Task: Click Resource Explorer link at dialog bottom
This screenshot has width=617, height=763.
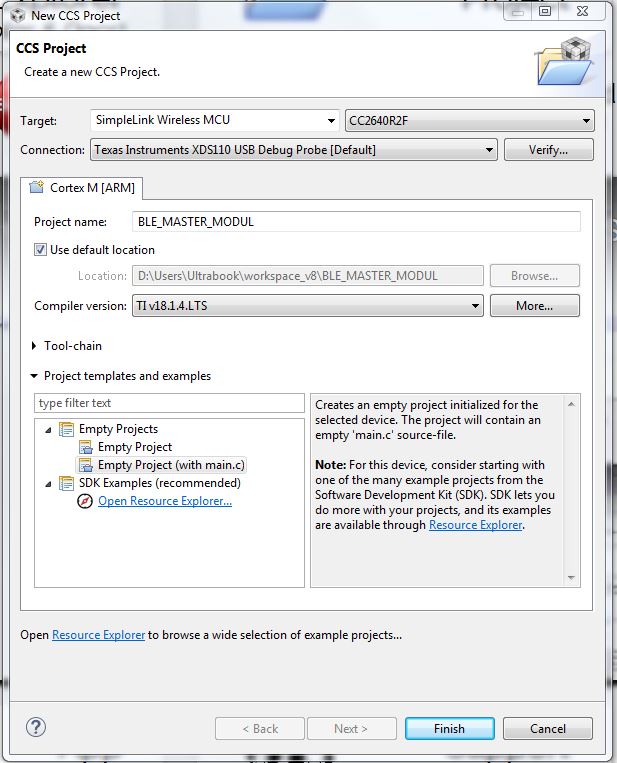Action: (98, 635)
